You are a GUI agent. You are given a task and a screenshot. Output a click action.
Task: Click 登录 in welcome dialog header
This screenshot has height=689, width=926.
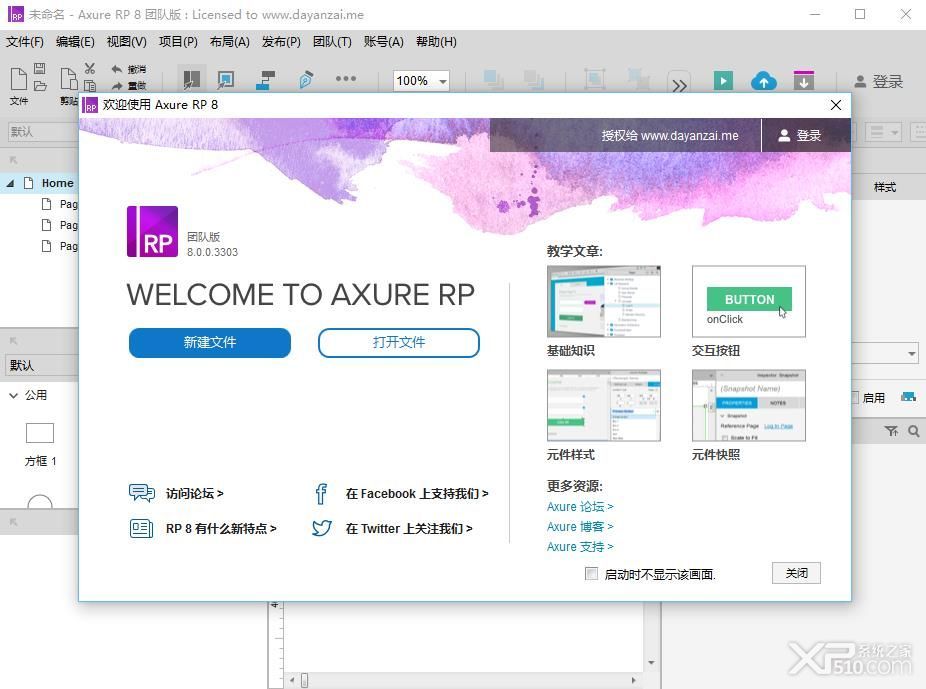[x=799, y=136]
